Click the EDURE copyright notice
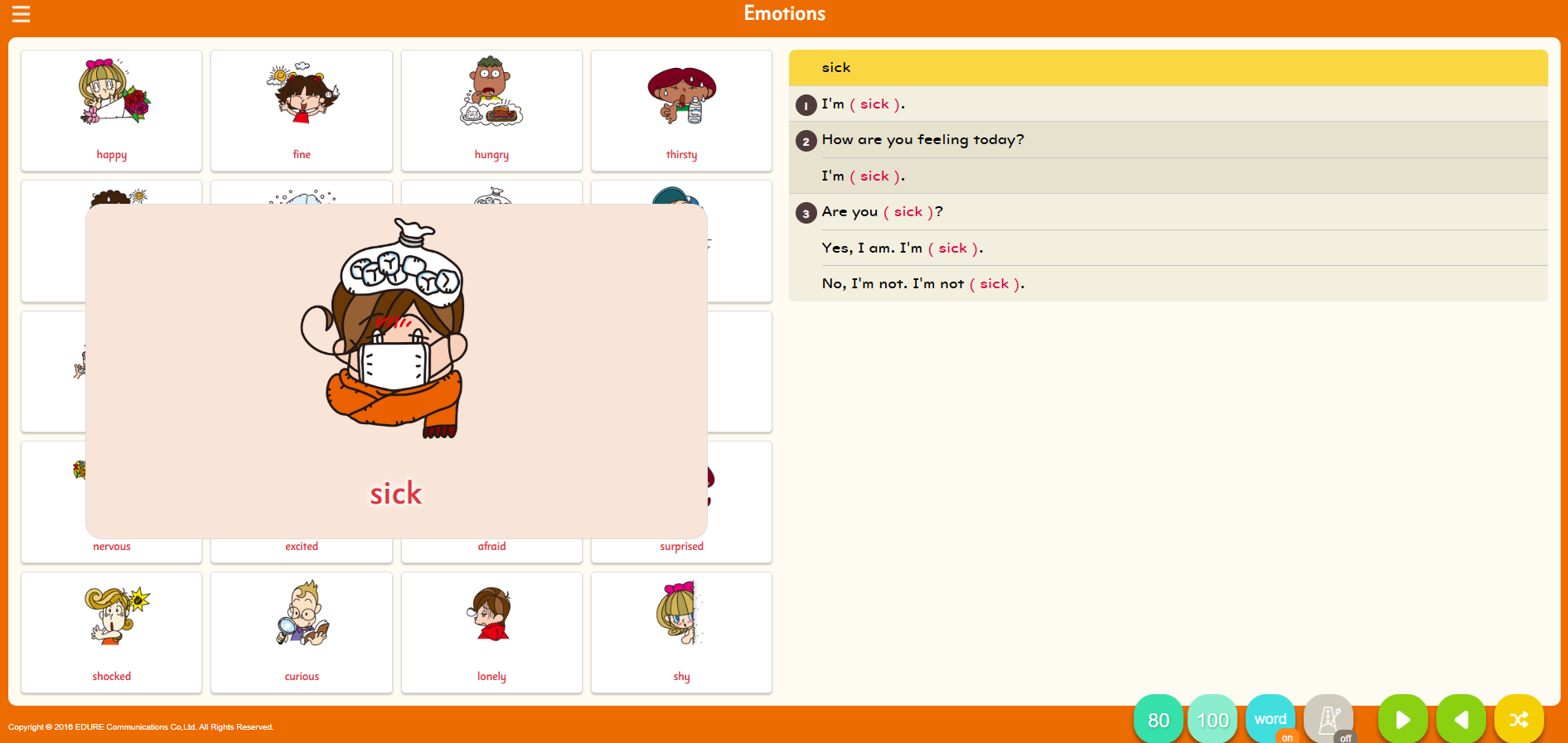 click(141, 727)
